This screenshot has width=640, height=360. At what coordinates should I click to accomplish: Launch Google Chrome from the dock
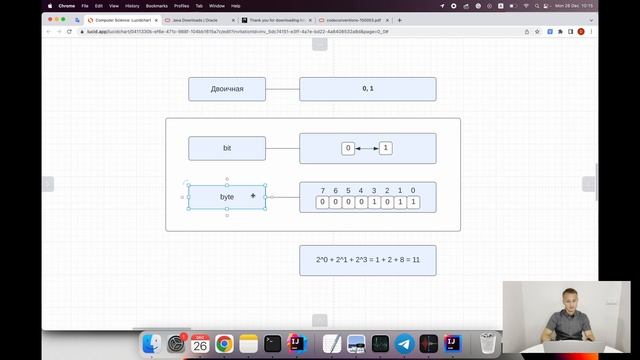tap(224, 344)
